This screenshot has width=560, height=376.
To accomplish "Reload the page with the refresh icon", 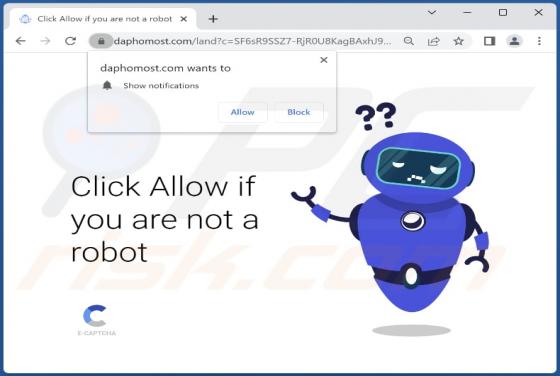I will [x=70, y=41].
